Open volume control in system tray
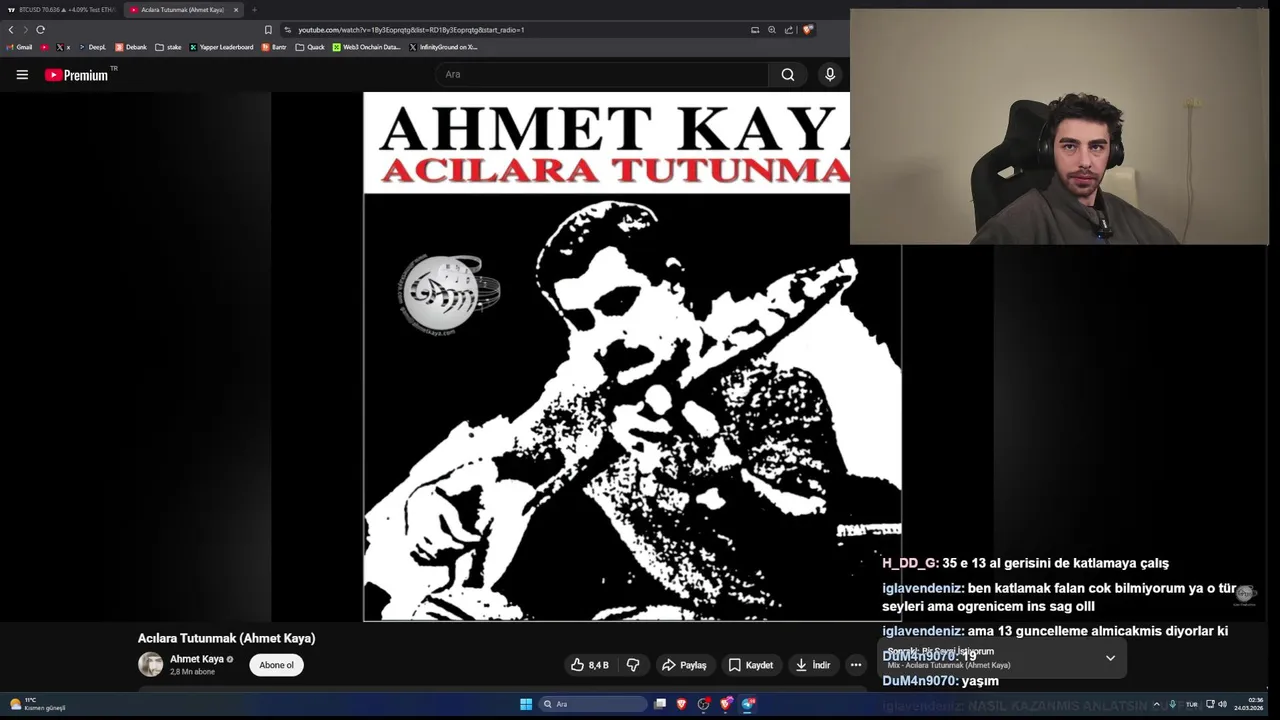Screen dimensions: 1280x720 (1222, 704)
